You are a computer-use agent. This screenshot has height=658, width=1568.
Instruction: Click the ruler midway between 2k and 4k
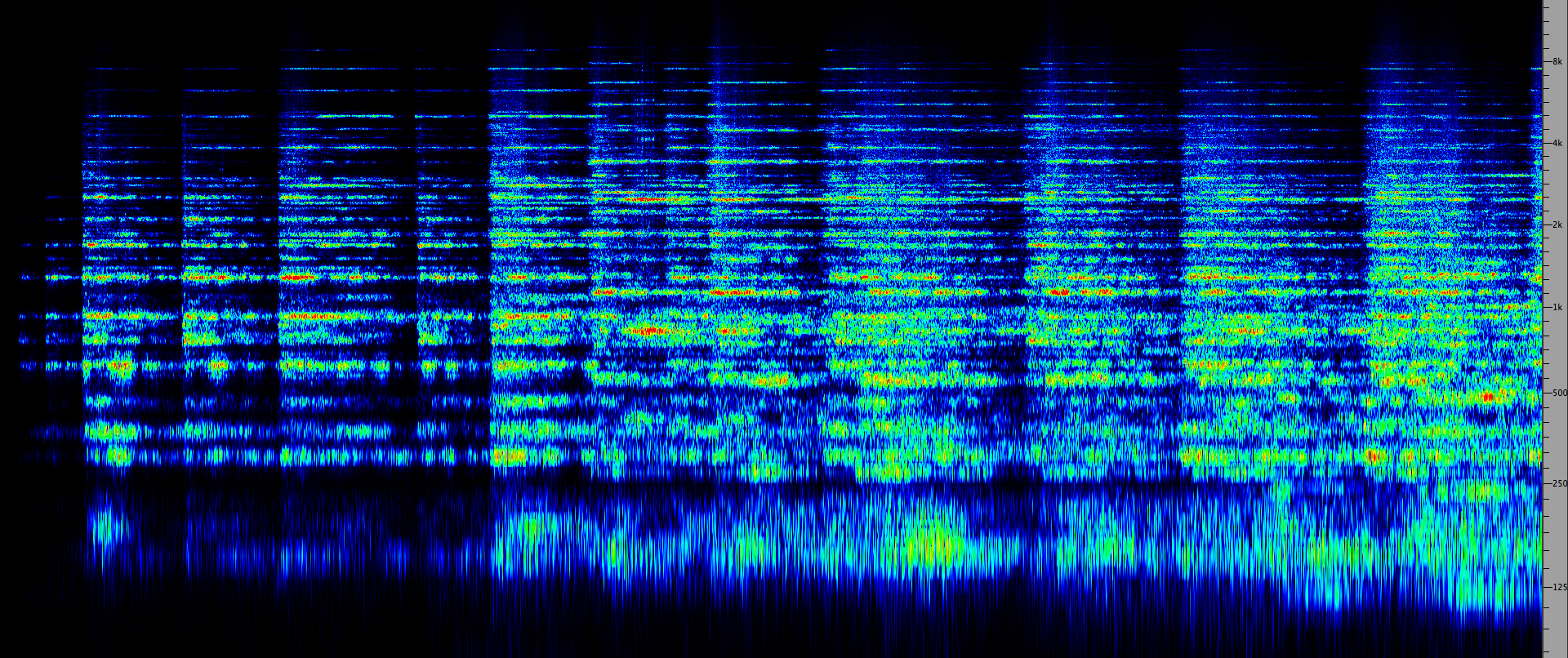pyautogui.click(x=1555, y=185)
